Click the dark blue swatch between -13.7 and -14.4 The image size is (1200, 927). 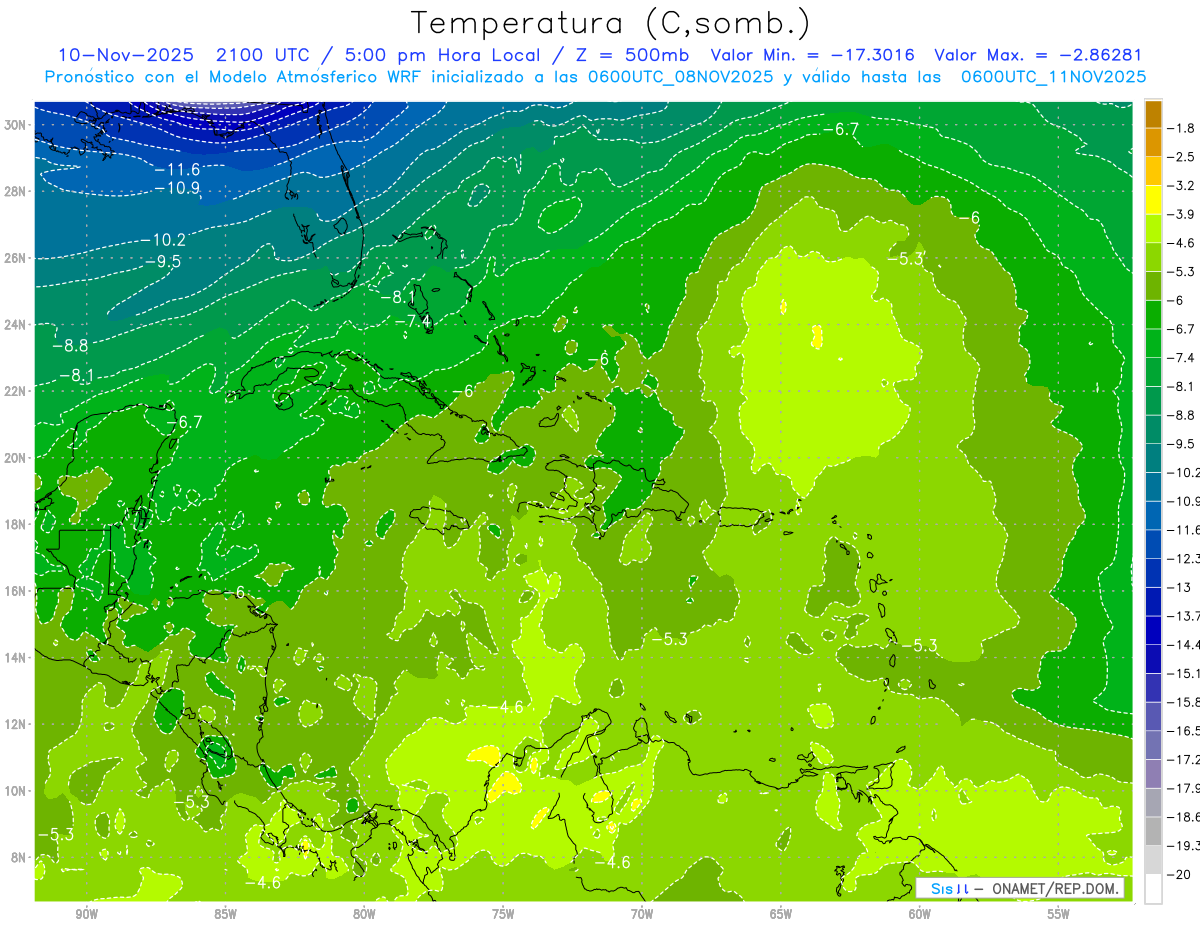1153,630
